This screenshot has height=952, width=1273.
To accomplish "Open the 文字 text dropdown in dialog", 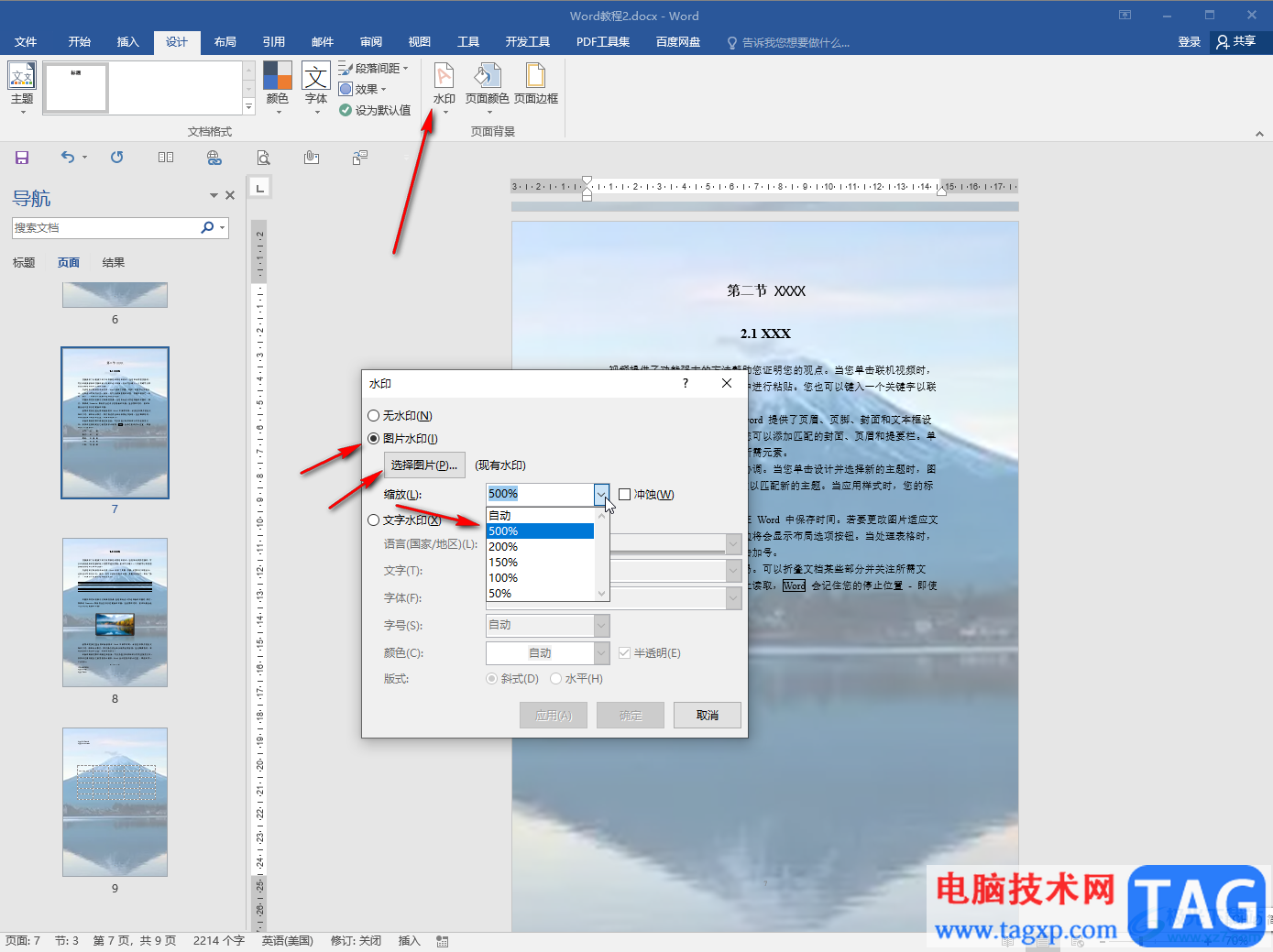I will click(733, 571).
